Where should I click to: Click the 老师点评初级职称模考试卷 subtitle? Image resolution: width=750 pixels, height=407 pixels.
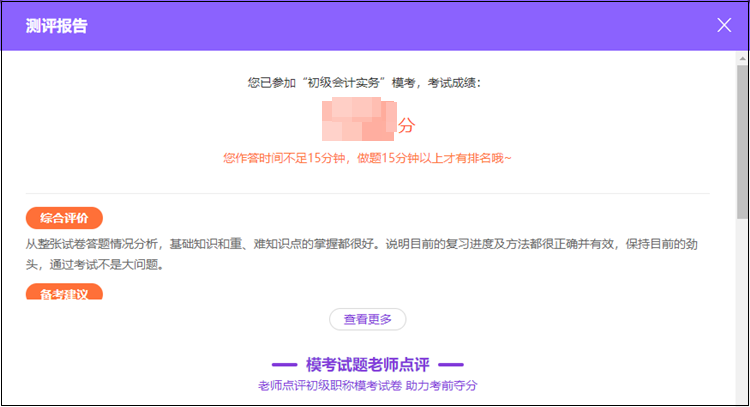pos(367,385)
